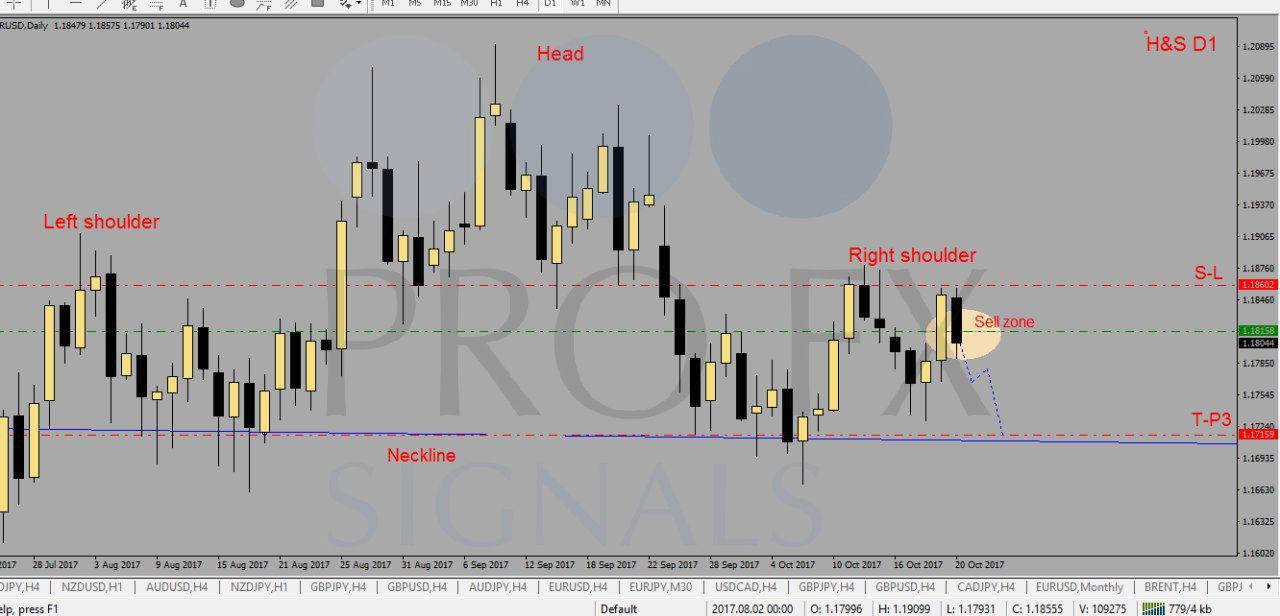Select the horizontal line drawing tool
Screen dimensions: 1280x616
pos(75,4)
